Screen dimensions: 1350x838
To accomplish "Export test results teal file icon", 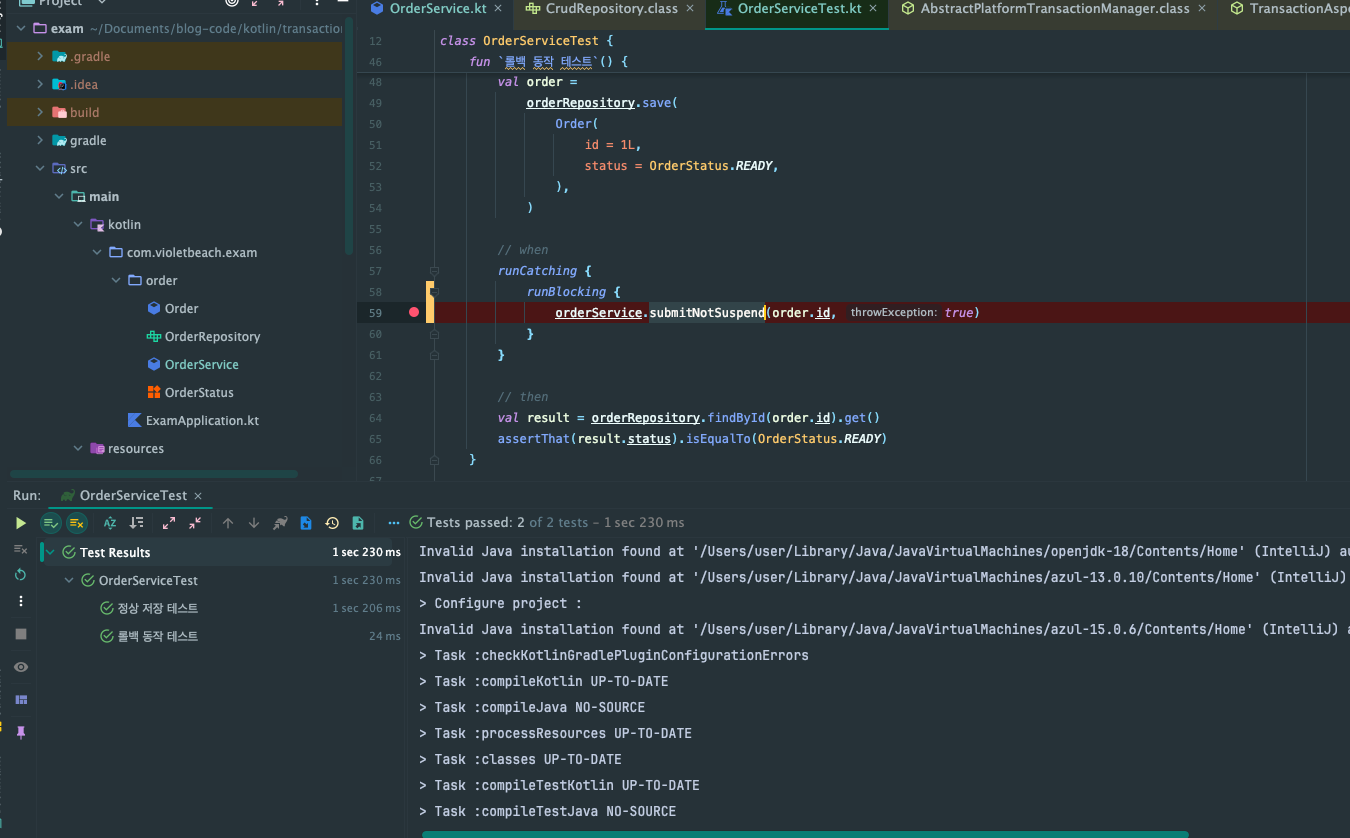I will coord(358,523).
